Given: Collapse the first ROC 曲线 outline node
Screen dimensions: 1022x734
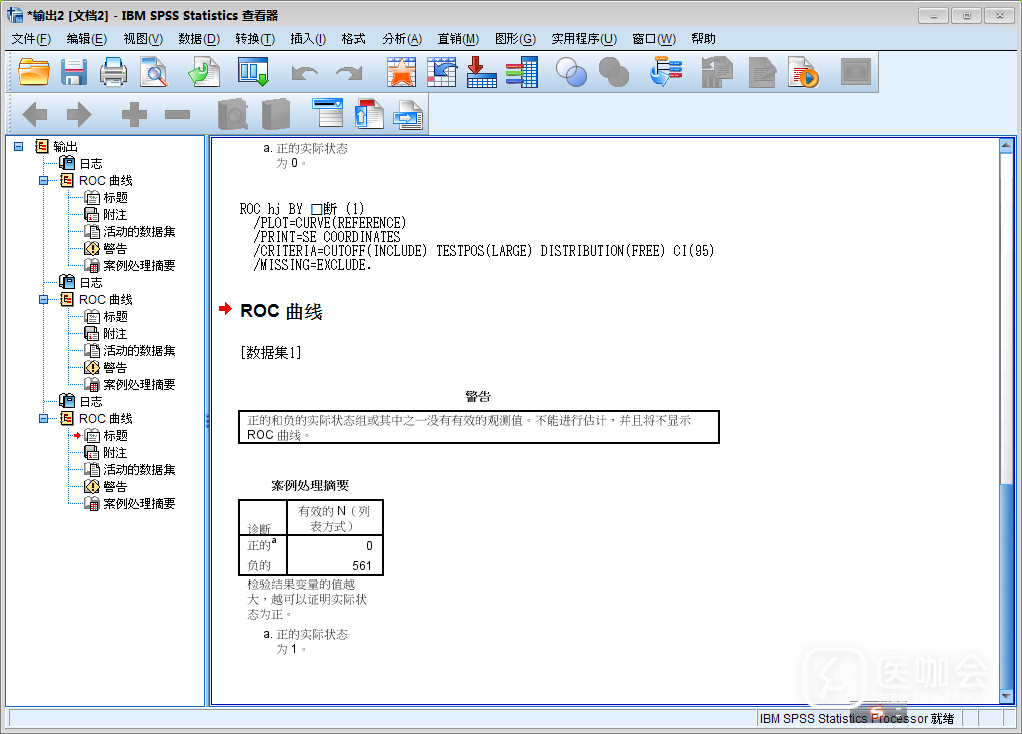Looking at the screenshot, I should (x=43, y=181).
